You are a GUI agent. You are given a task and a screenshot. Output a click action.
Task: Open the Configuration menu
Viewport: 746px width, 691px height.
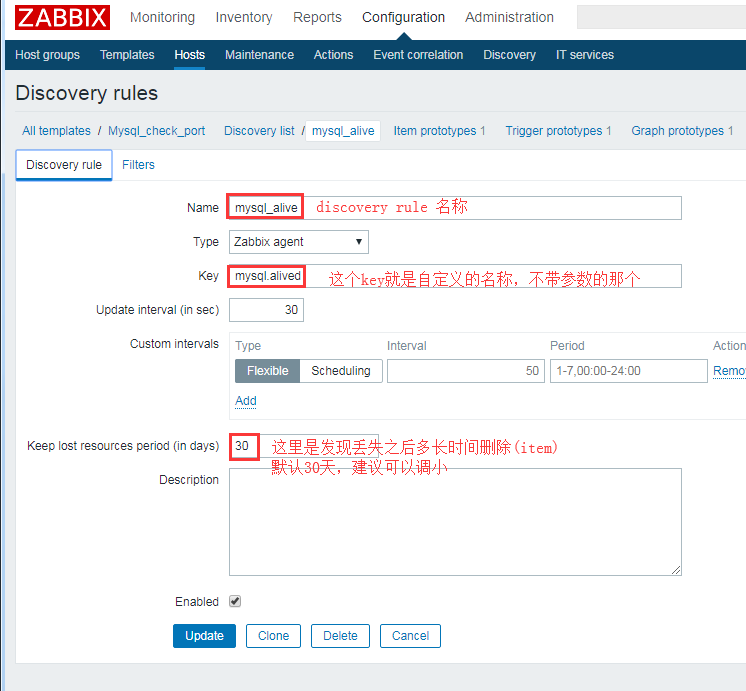403,17
